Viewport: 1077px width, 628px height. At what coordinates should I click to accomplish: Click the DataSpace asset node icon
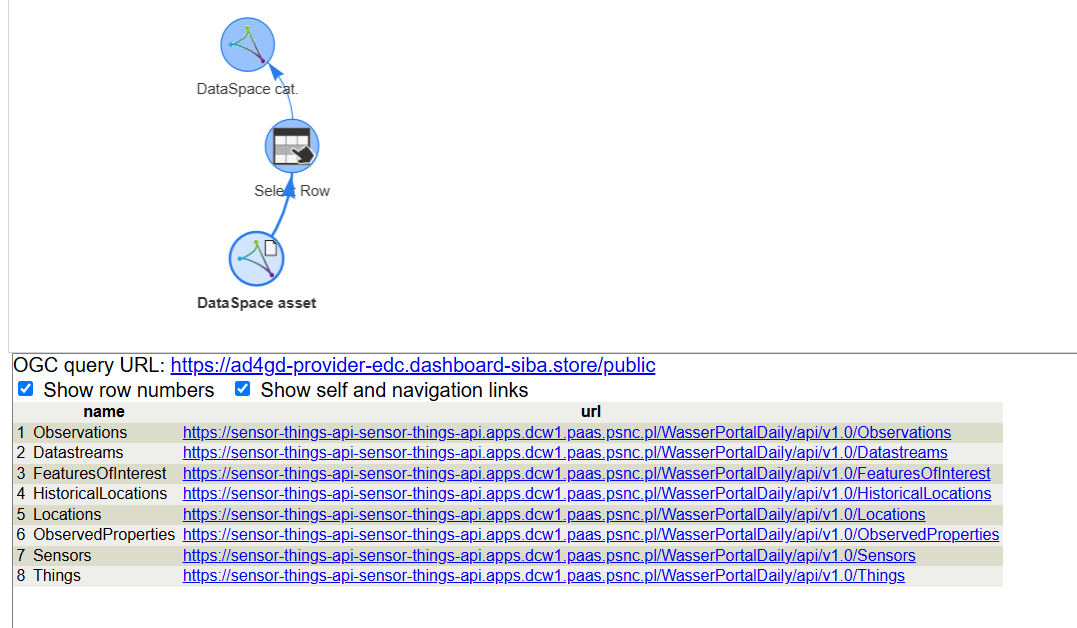[257, 258]
